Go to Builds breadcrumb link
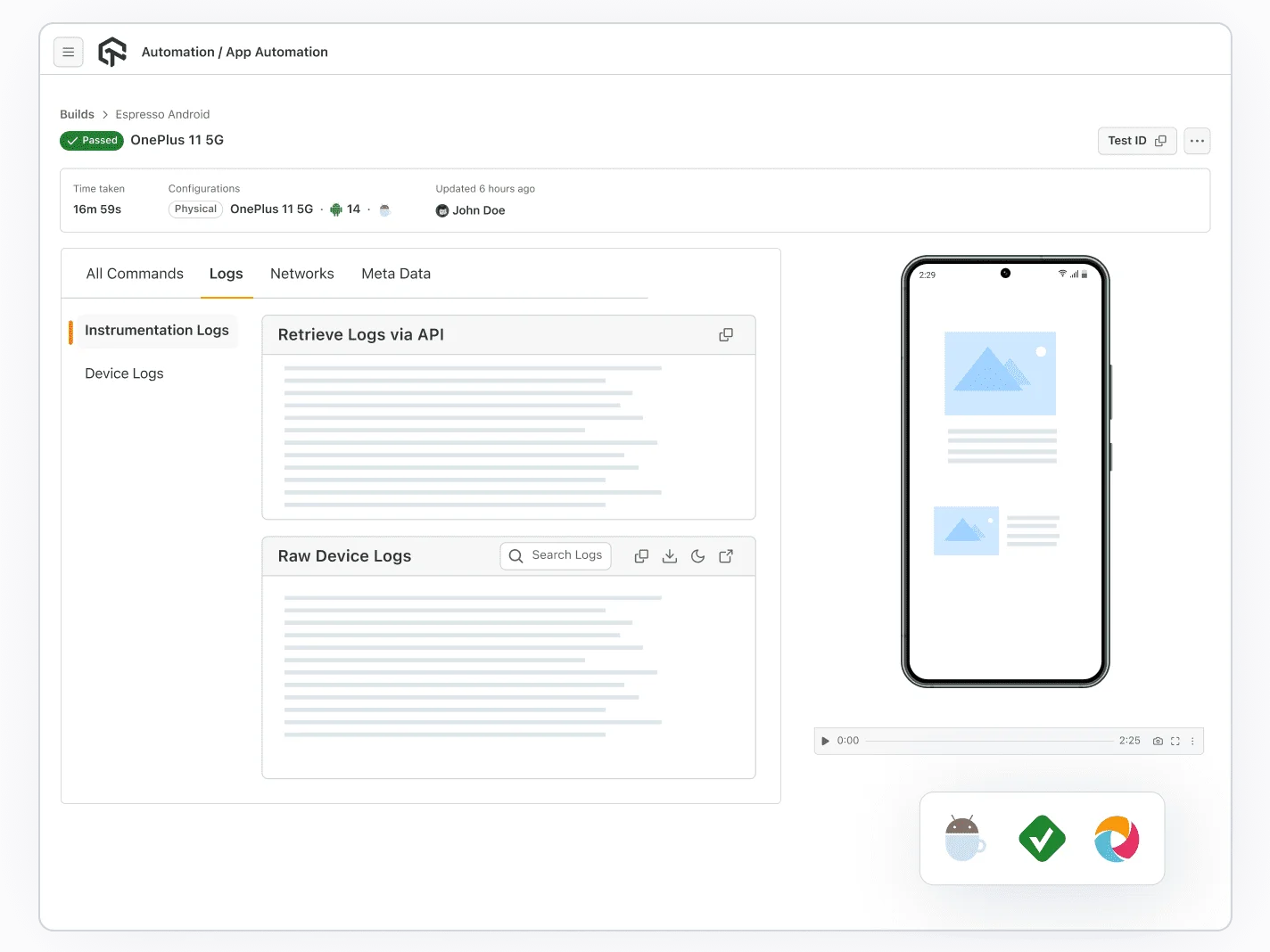The width and height of the screenshot is (1270, 952). (77, 114)
